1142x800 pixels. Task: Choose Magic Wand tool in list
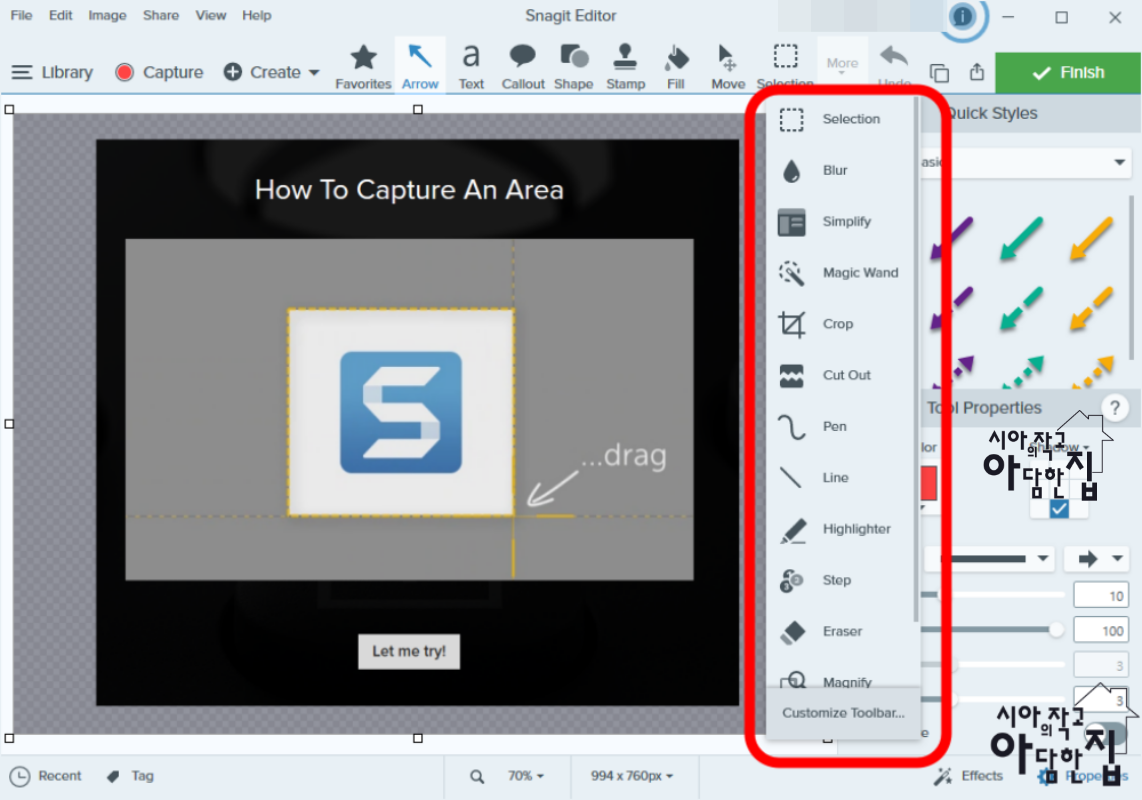click(x=840, y=272)
